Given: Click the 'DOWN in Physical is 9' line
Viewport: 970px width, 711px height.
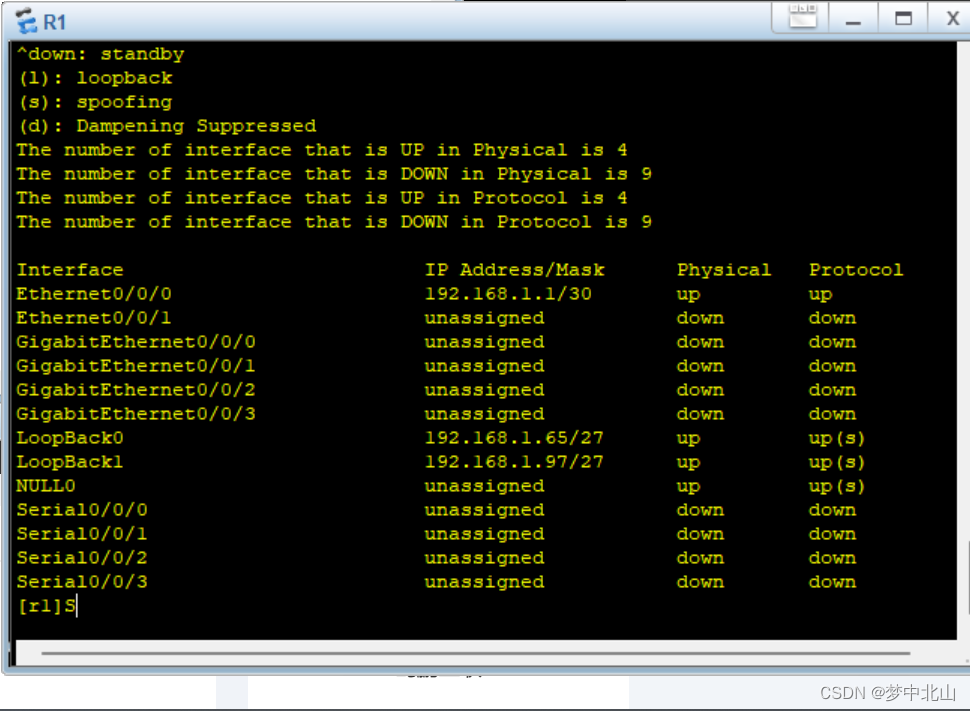Looking at the screenshot, I should (334, 175).
